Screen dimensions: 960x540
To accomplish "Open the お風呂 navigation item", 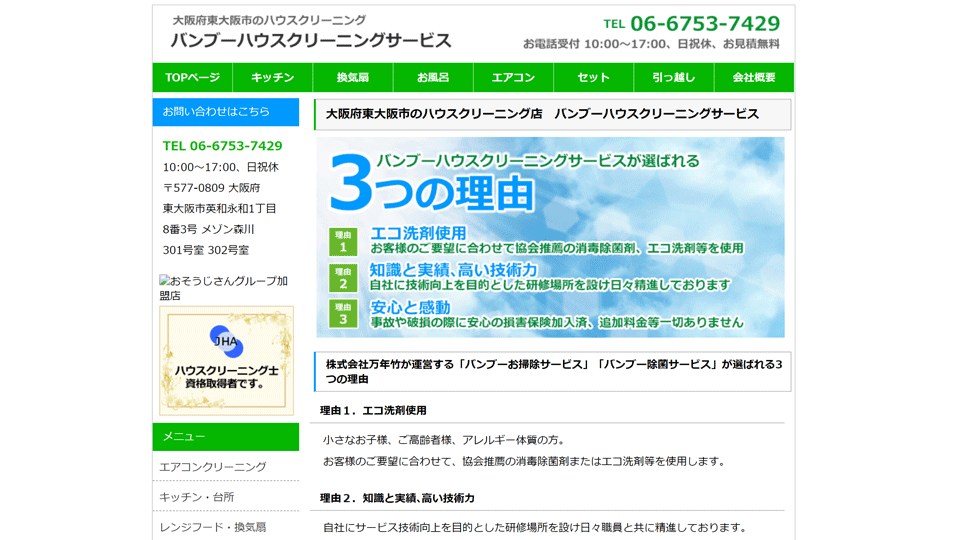I will click(x=433, y=78).
